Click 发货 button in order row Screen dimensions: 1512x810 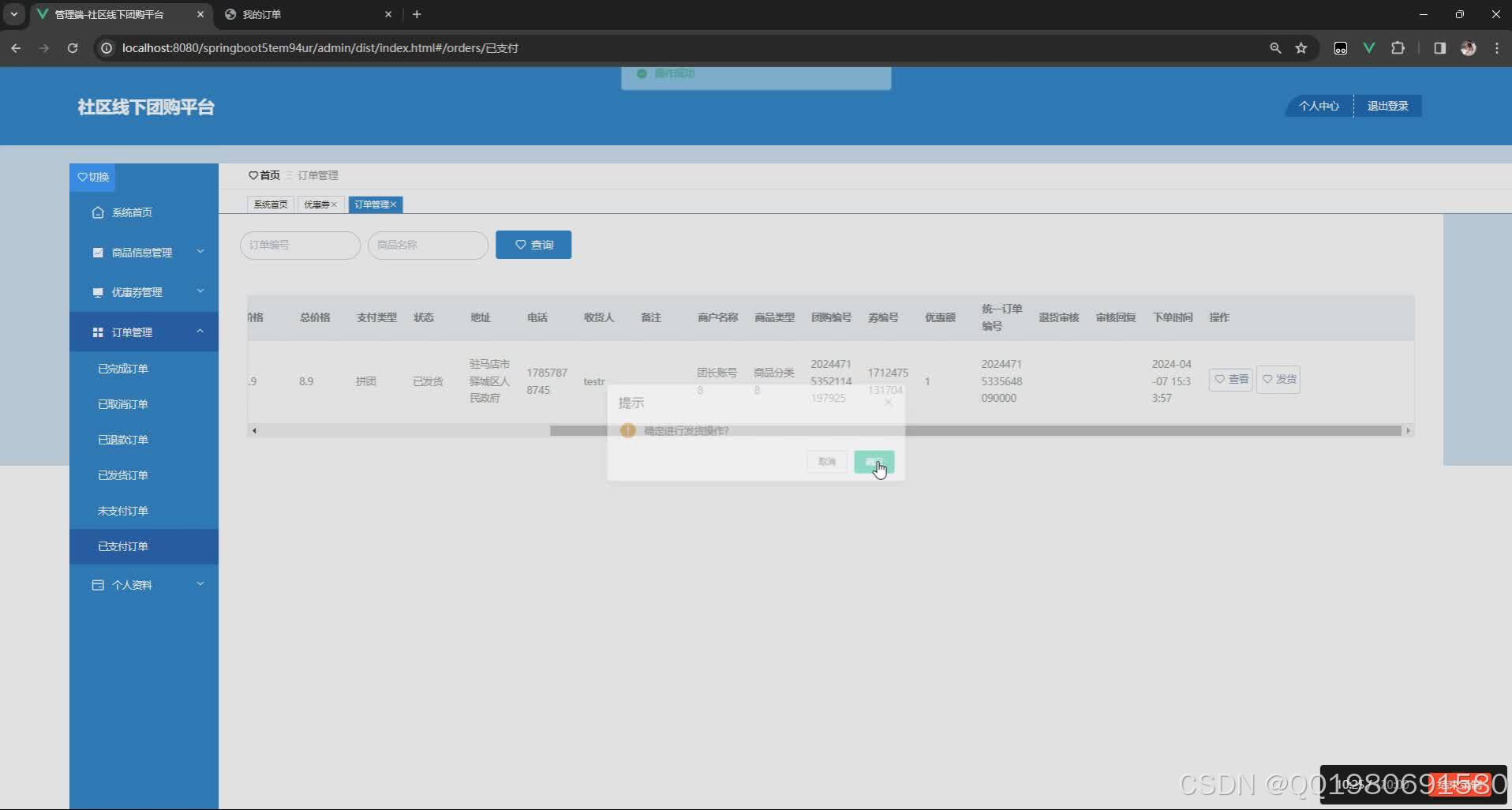[x=1278, y=380]
